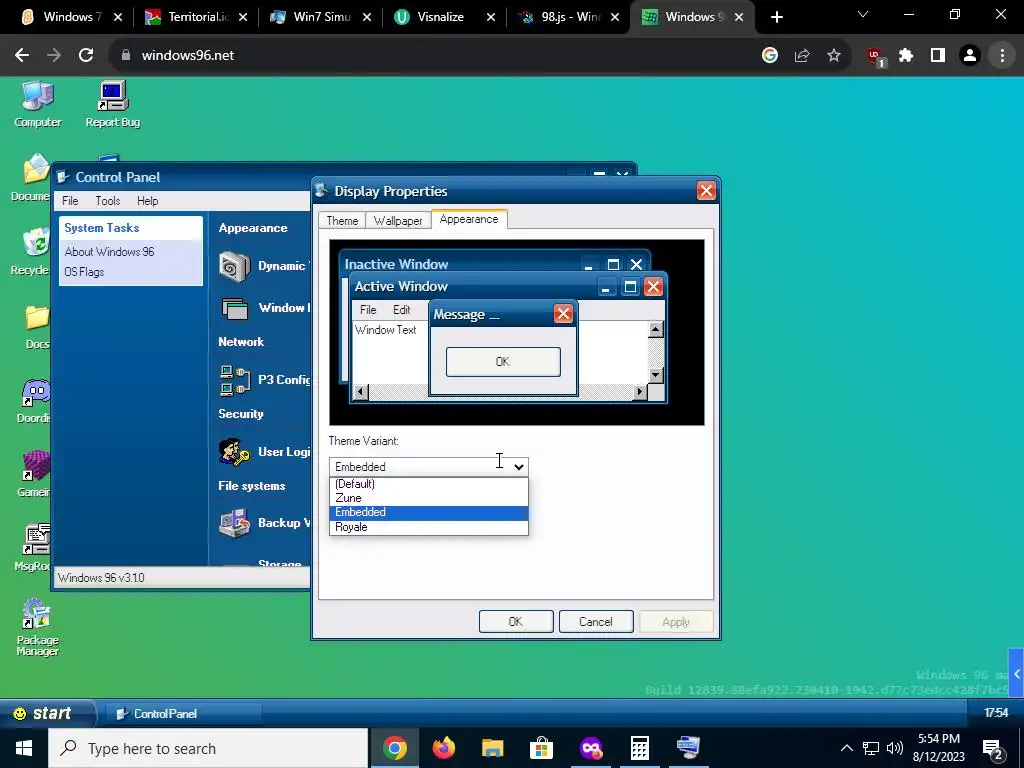The image size is (1024, 768).
Task: Open About Windows 96 link
Action: pyautogui.click(x=110, y=251)
